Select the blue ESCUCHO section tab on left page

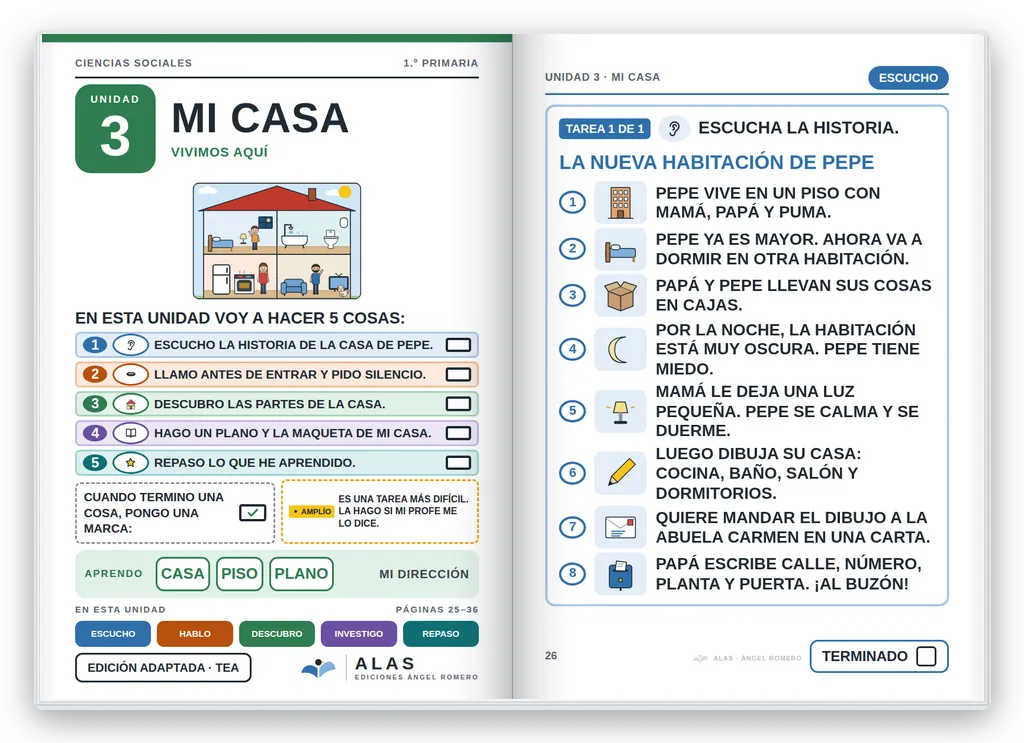pos(113,634)
